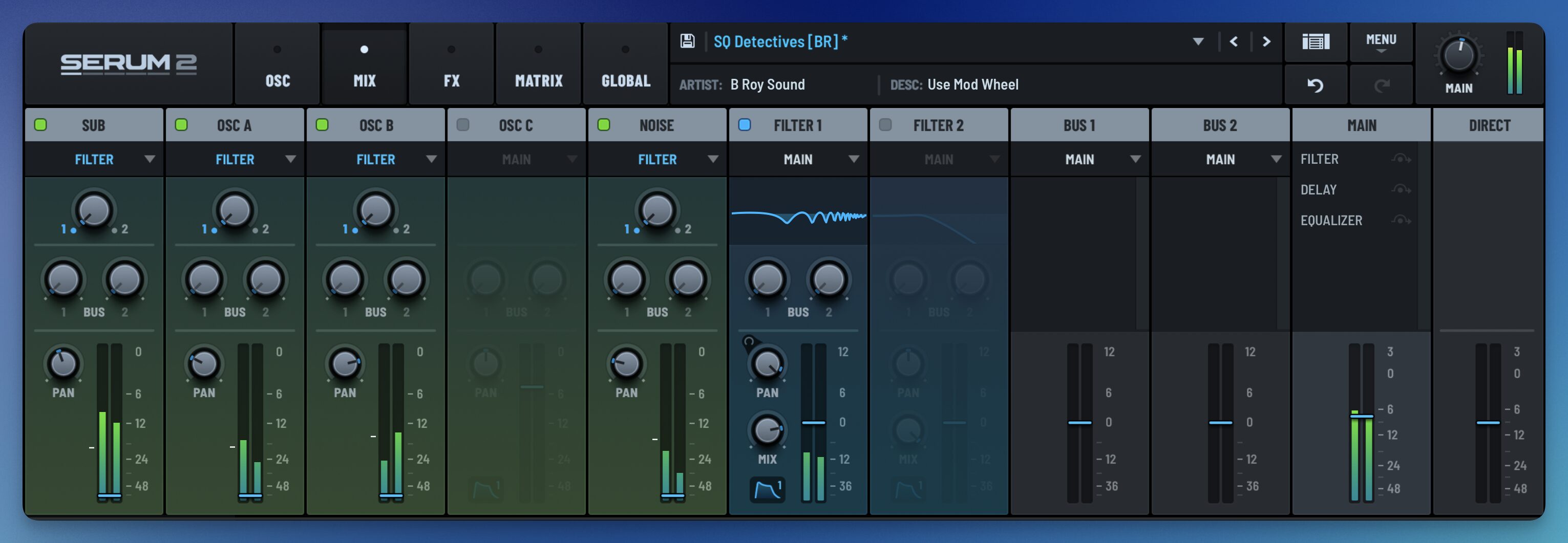Click the Filter 1 Bus 2 send knob
Image resolution: width=1568 pixels, height=543 pixels.
tap(829, 280)
